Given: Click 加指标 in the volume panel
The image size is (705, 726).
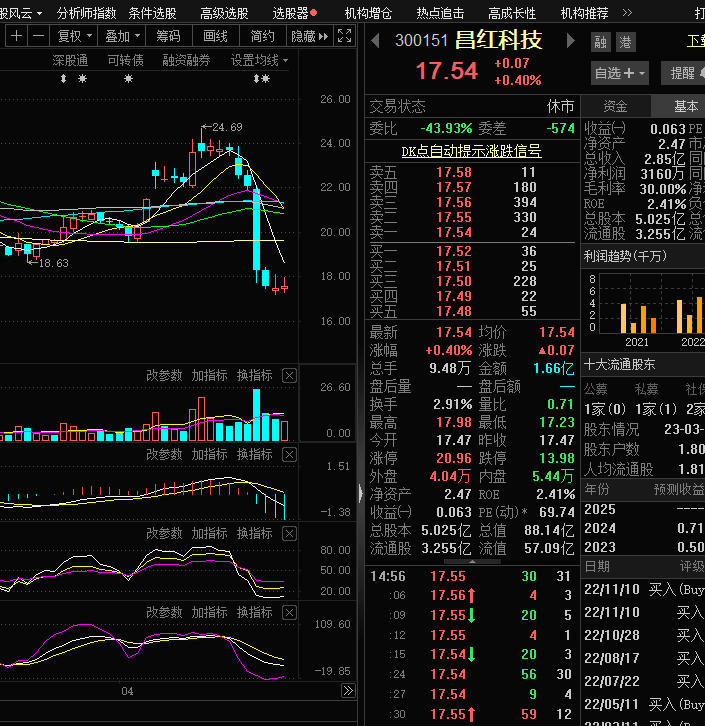Looking at the screenshot, I should click(209, 376).
